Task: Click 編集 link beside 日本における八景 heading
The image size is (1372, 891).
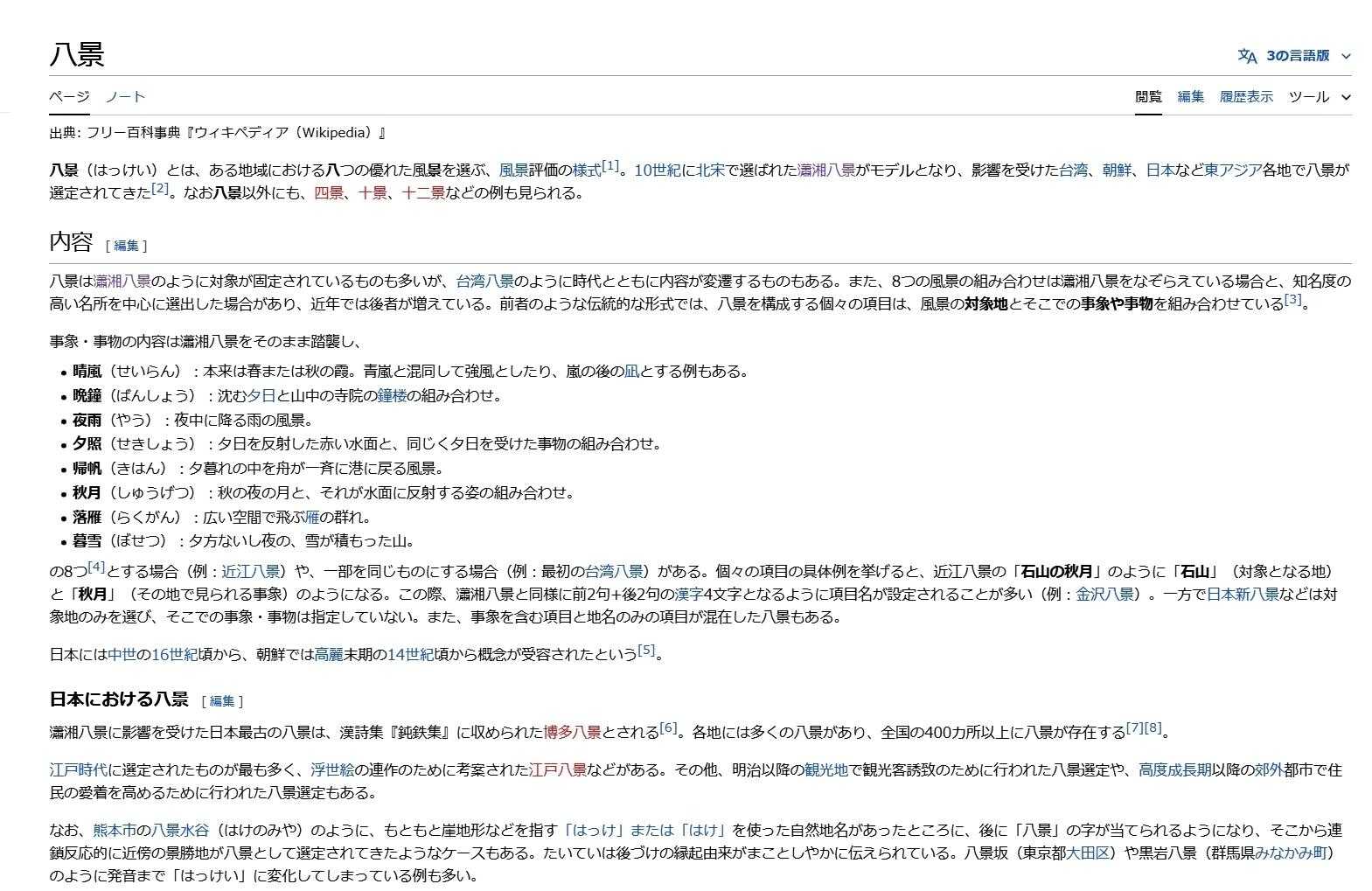Action: [222, 701]
